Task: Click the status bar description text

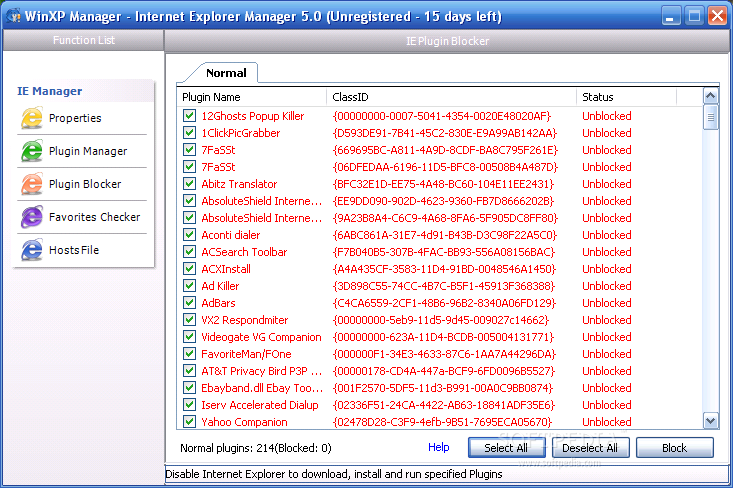Action: click(334, 474)
